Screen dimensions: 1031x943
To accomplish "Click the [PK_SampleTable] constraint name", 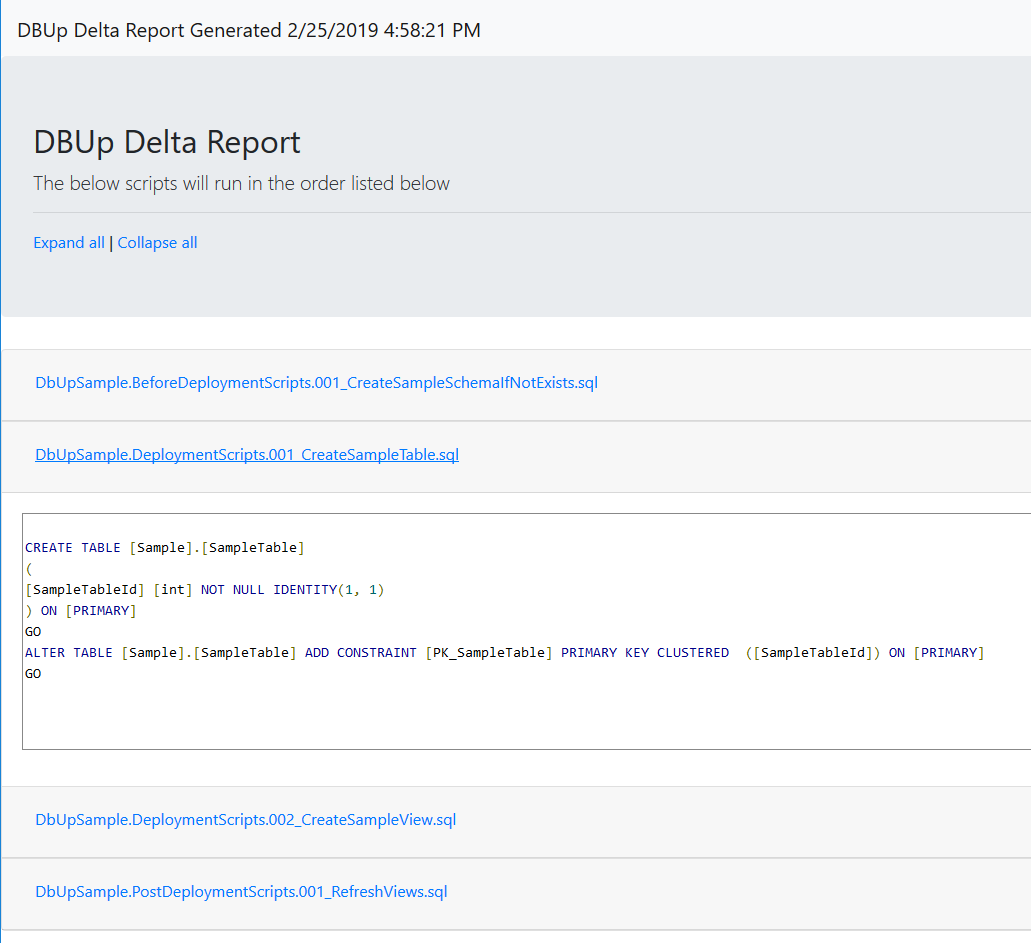I will coord(488,653).
